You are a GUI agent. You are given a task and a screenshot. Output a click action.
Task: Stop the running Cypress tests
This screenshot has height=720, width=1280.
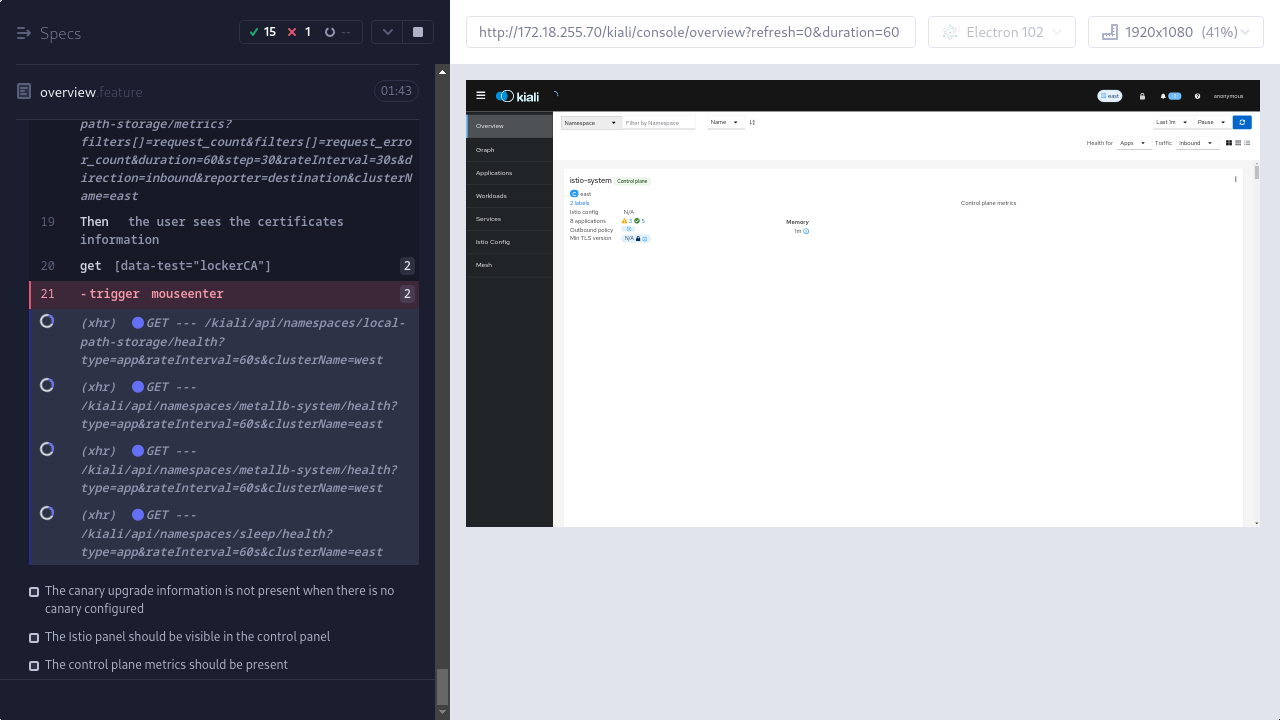[x=418, y=32]
